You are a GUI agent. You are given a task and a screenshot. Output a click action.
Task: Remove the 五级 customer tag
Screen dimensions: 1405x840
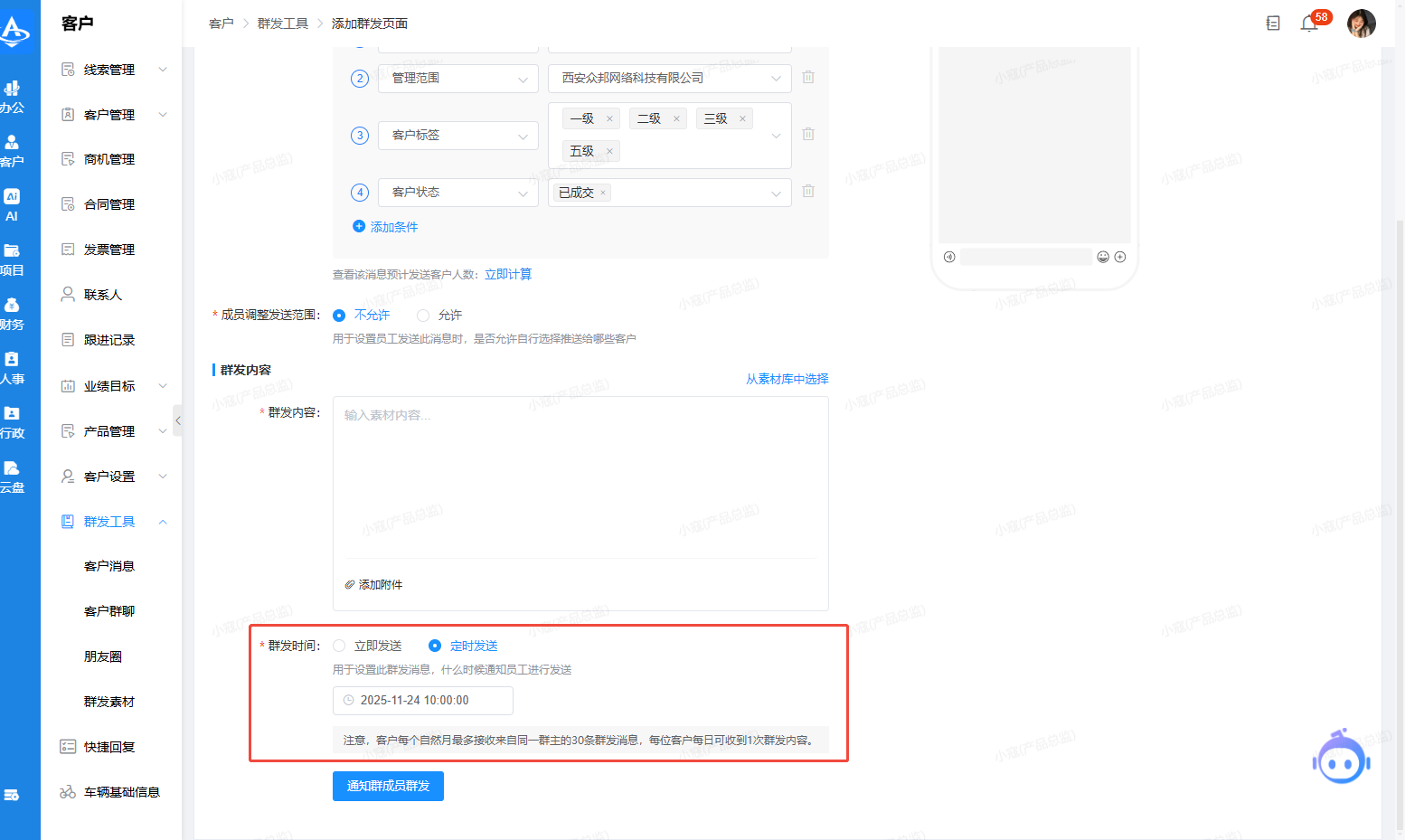609,152
